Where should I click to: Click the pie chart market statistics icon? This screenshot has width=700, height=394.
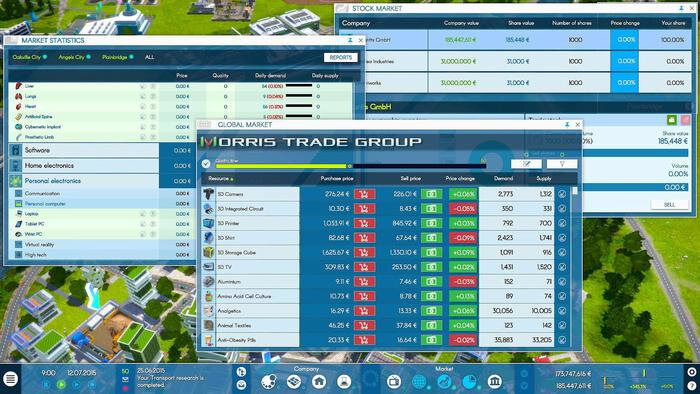coord(469,382)
